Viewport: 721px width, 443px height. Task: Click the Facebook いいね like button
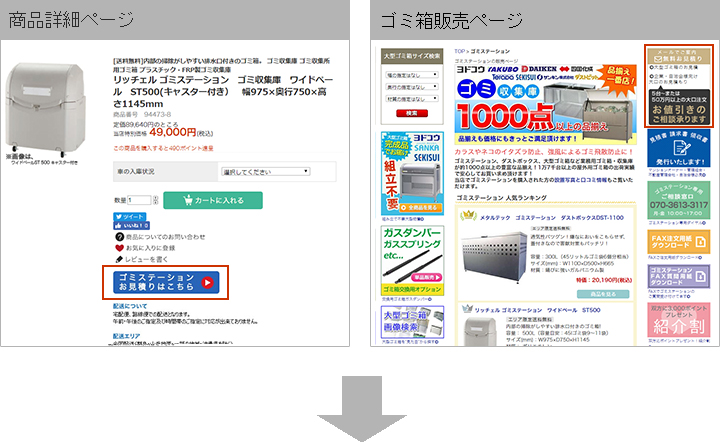[132, 226]
